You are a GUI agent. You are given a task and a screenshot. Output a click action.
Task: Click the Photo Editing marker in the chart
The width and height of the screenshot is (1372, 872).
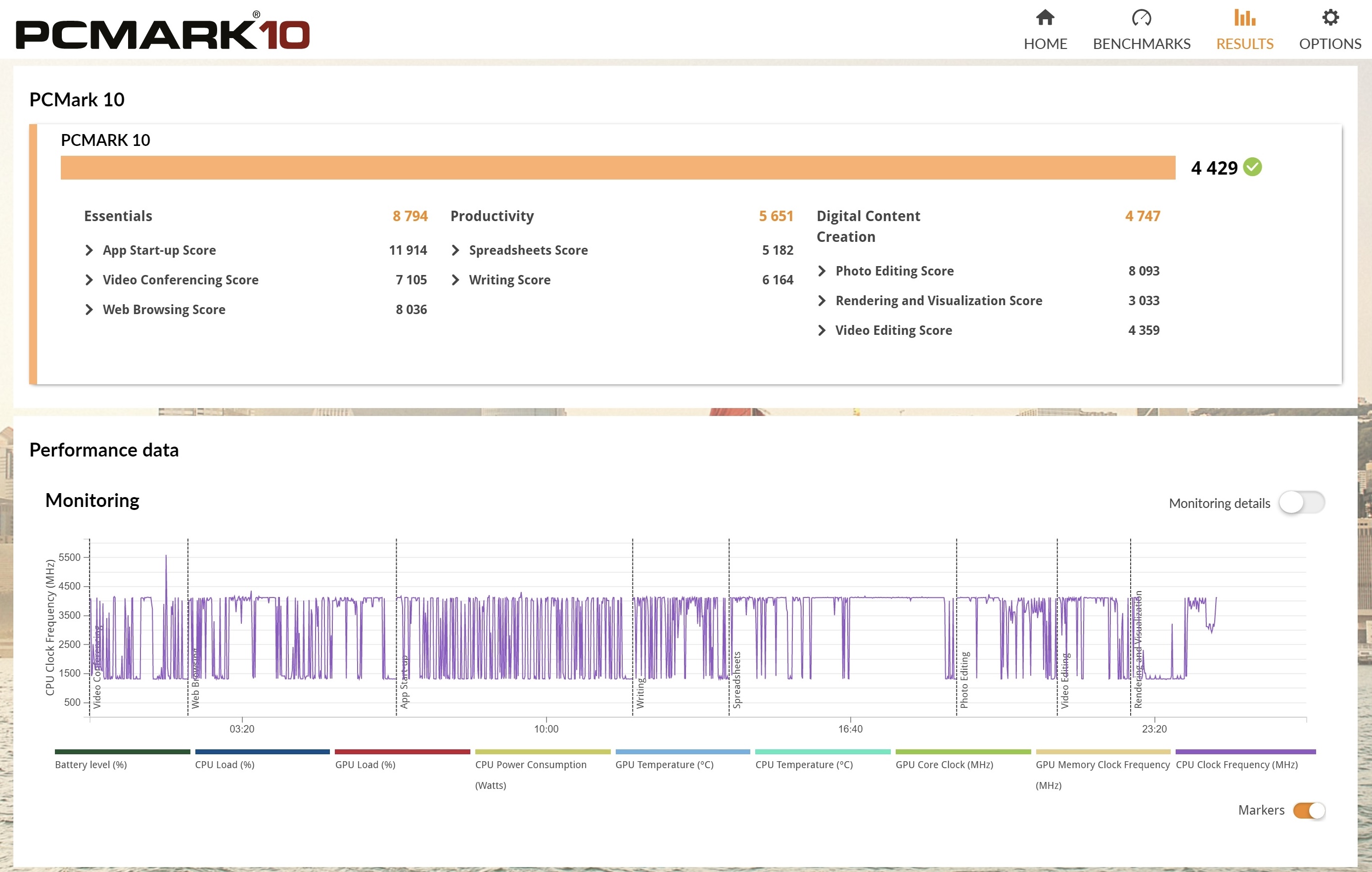pyautogui.click(x=964, y=680)
